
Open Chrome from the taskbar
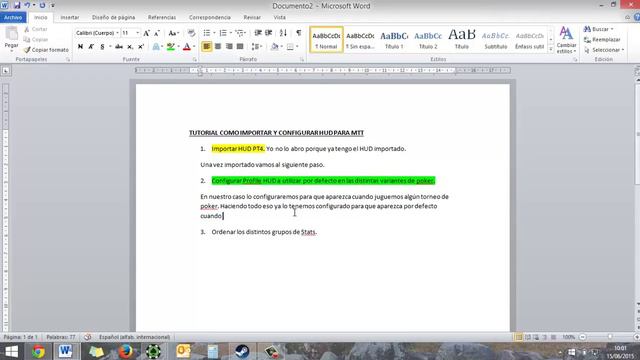(38, 351)
